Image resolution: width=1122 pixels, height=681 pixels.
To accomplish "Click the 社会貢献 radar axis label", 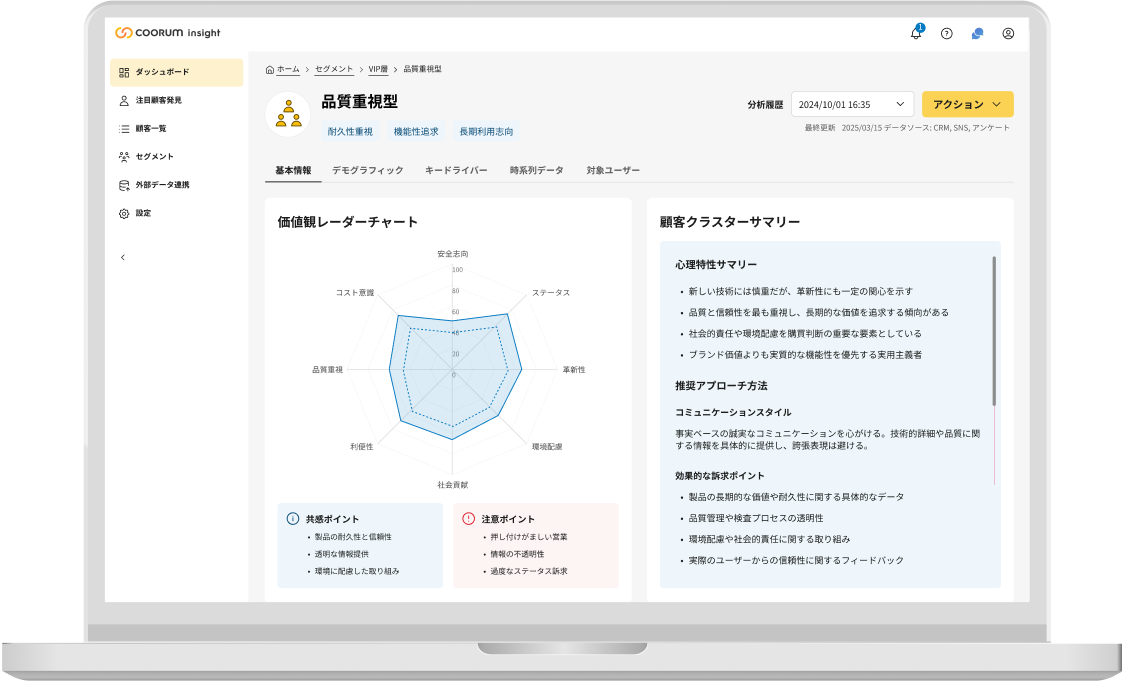I will pos(453,485).
